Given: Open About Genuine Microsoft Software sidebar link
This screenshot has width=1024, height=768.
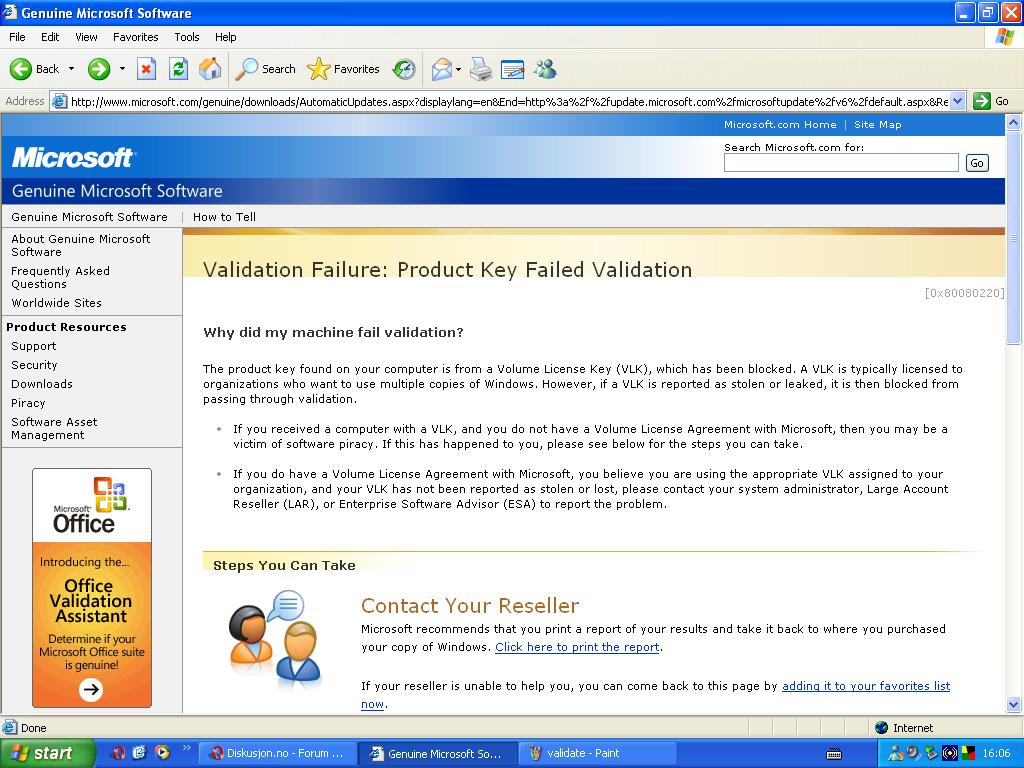Looking at the screenshot, I should (80, 246).
